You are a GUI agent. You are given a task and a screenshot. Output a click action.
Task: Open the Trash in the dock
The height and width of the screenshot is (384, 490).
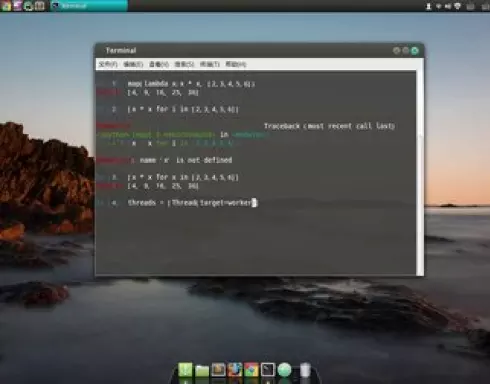pyautogui.click(x=305, y=370)
